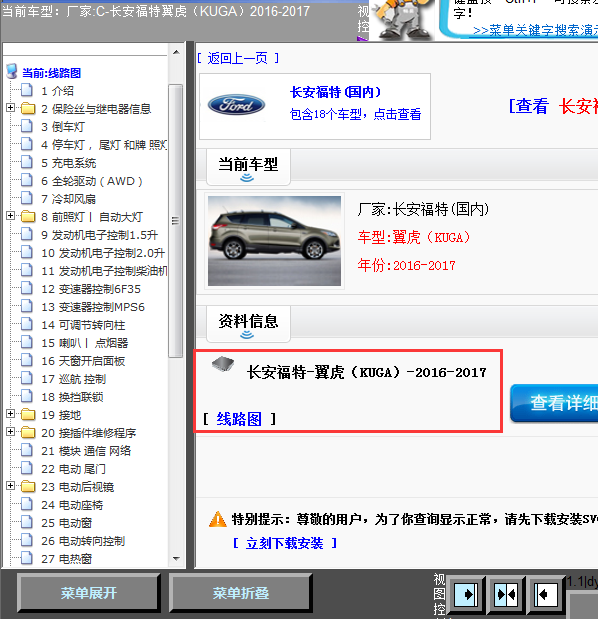Open the 线路图 link

tap(239, 419)
